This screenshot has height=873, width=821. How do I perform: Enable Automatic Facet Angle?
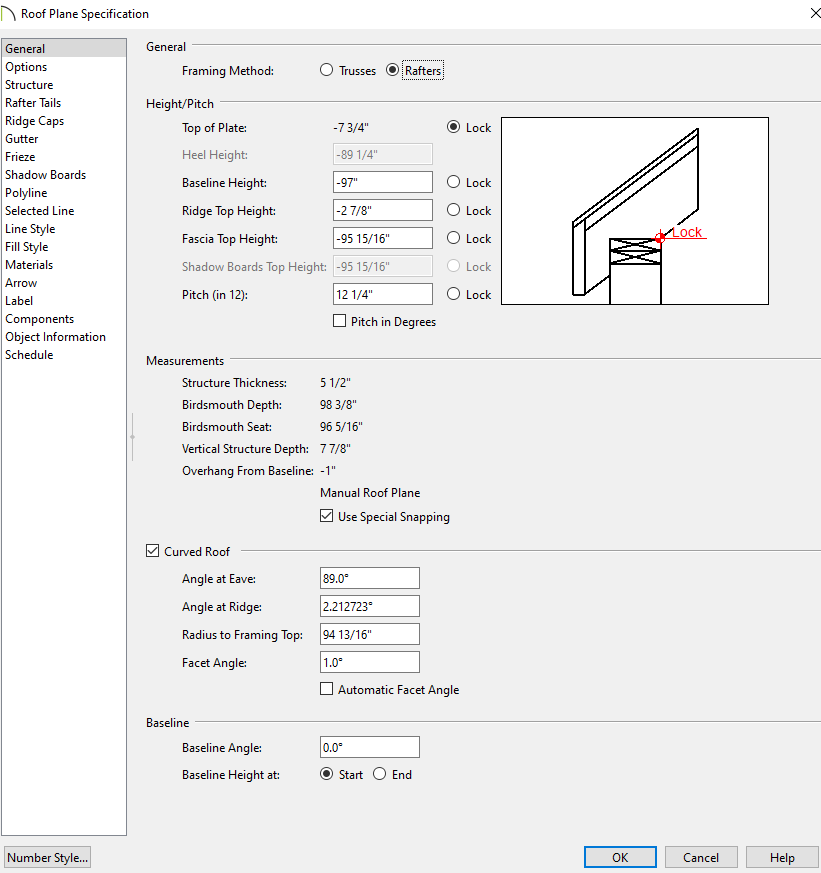click(x=326, y=690)
